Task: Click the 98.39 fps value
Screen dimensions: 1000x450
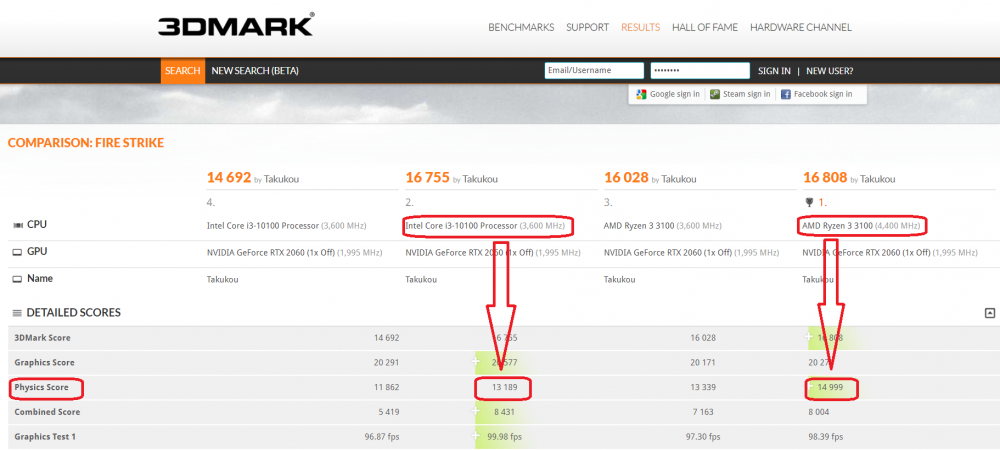Action: click(825, 437)
